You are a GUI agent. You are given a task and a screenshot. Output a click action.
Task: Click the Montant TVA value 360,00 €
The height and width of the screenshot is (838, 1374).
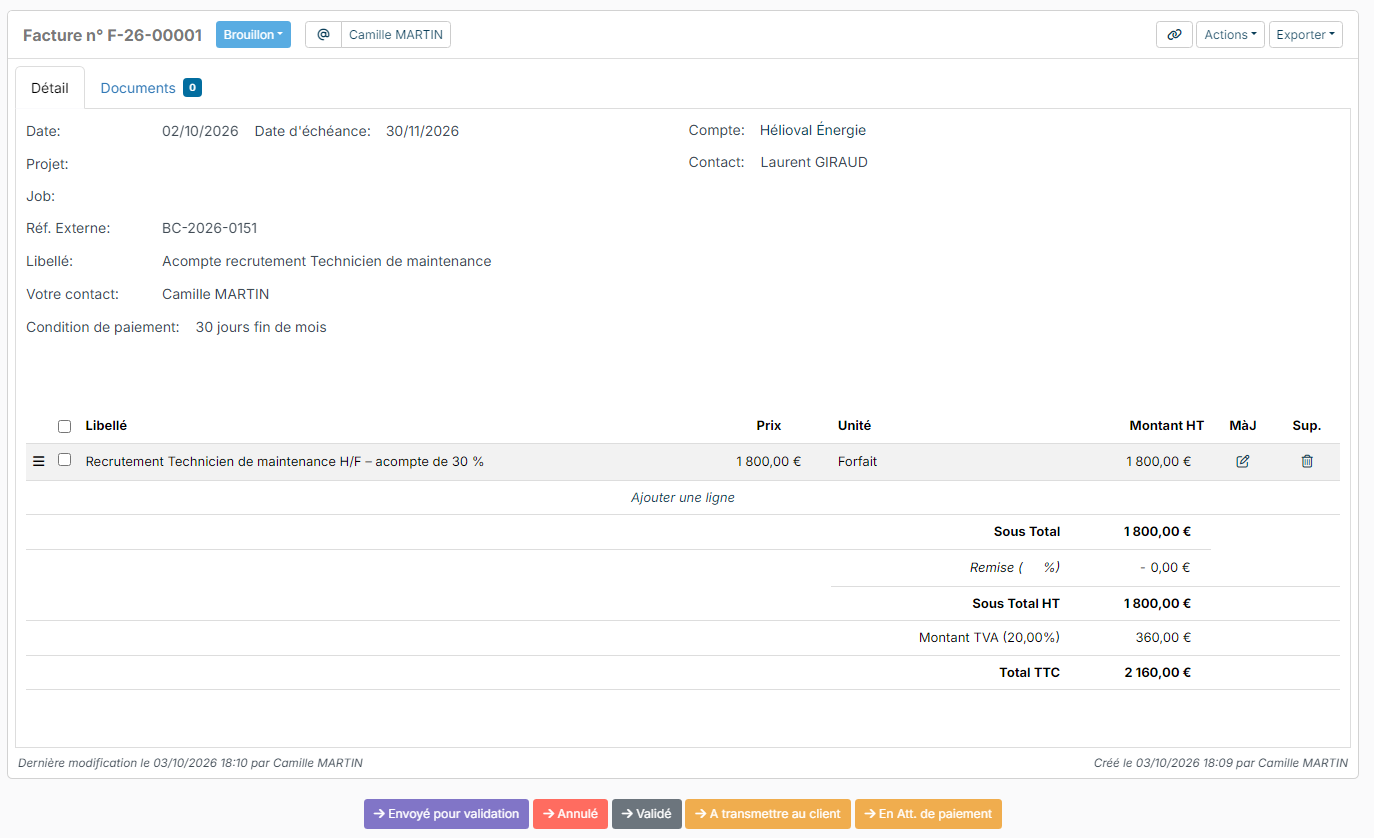[1165, 638]
